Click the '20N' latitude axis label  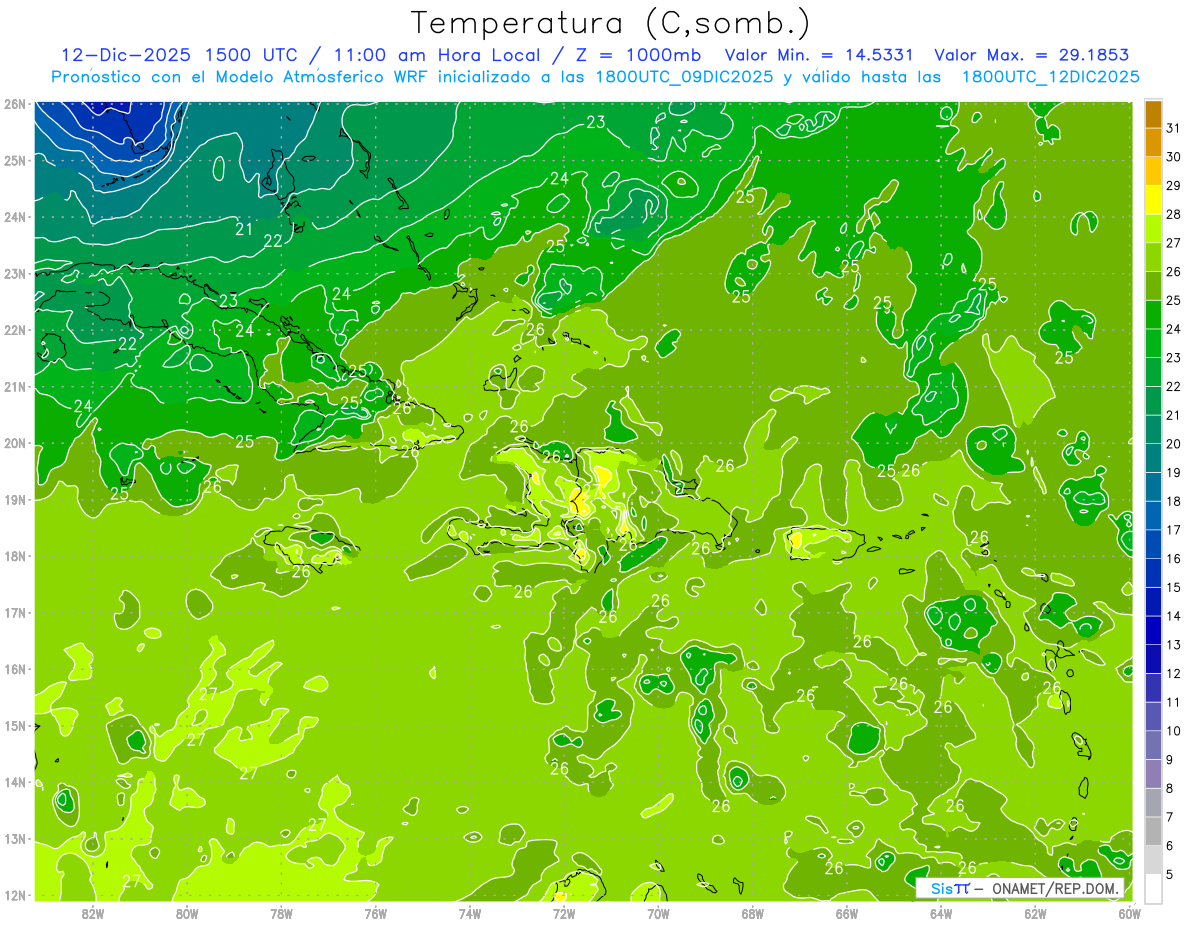coord(15,443)
